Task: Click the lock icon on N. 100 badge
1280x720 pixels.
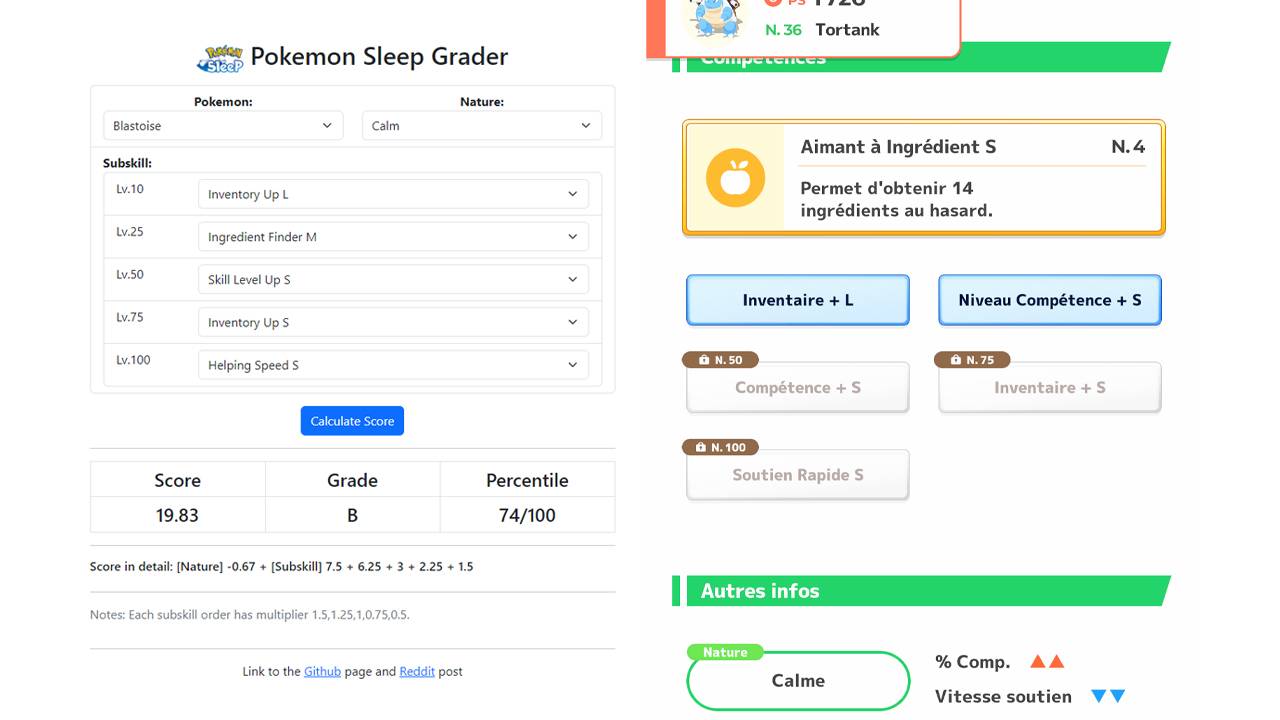Action: 704,447
